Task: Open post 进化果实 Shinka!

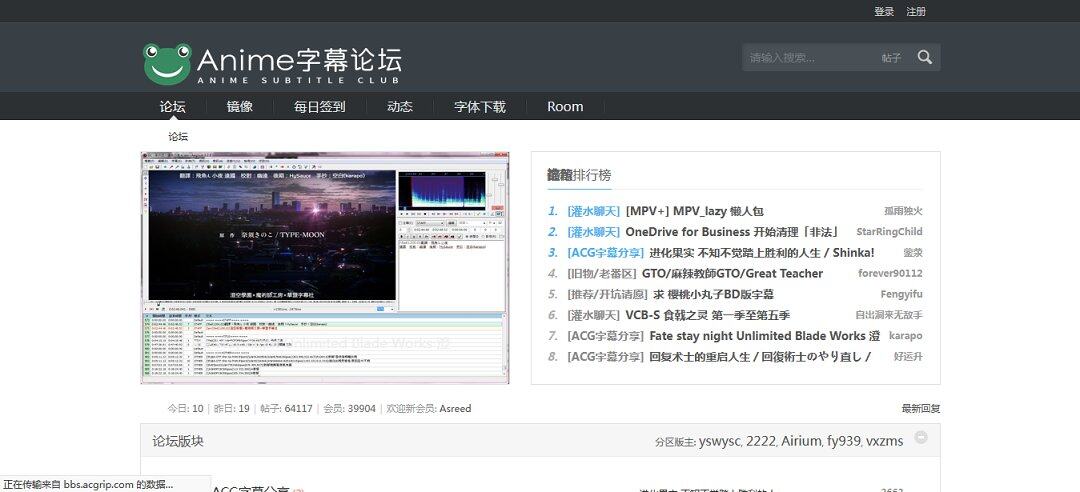Action: [x=762, y=253]
